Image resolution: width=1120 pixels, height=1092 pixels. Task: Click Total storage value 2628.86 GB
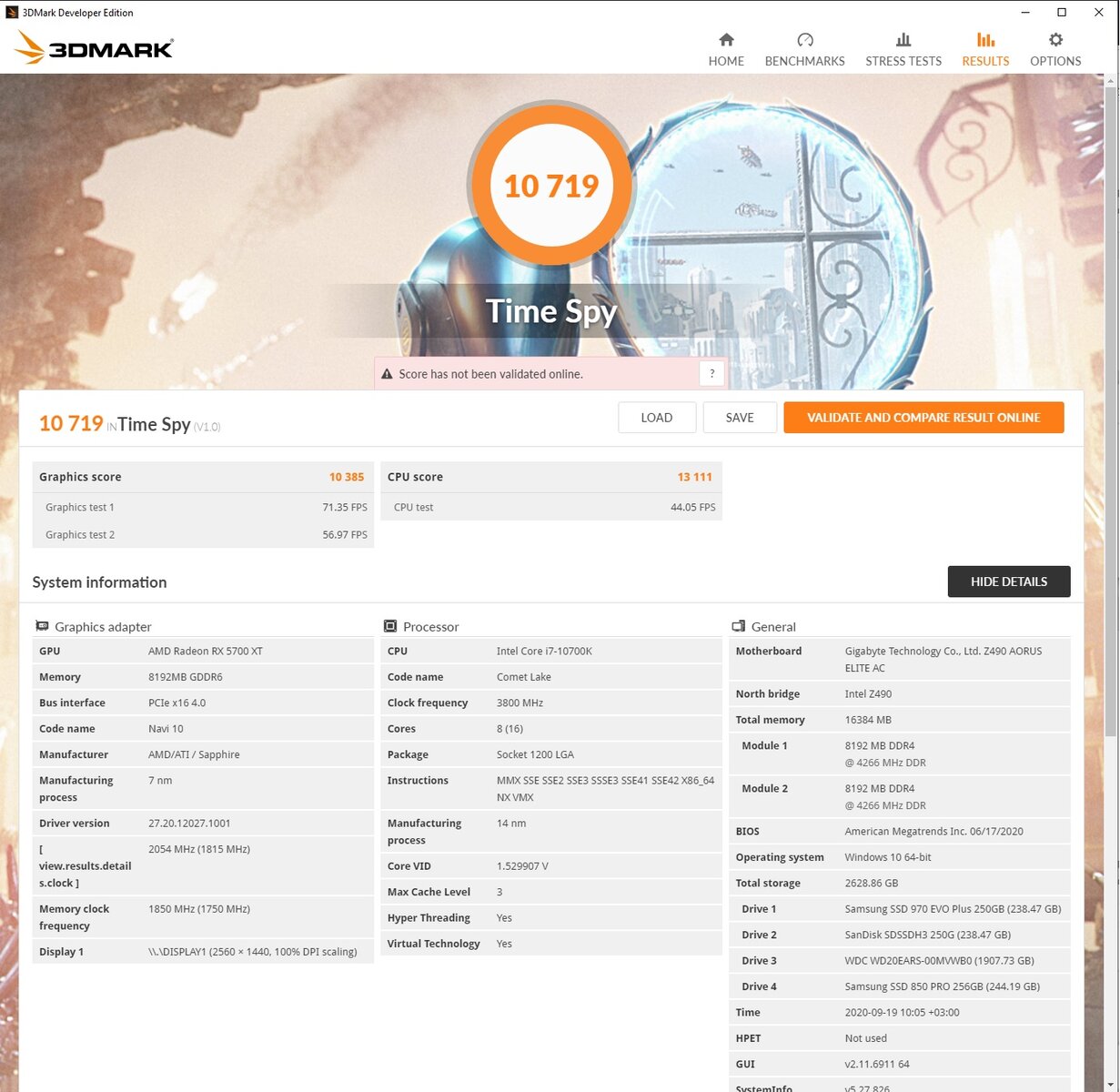pyautogui.click(x=872, y=884)
